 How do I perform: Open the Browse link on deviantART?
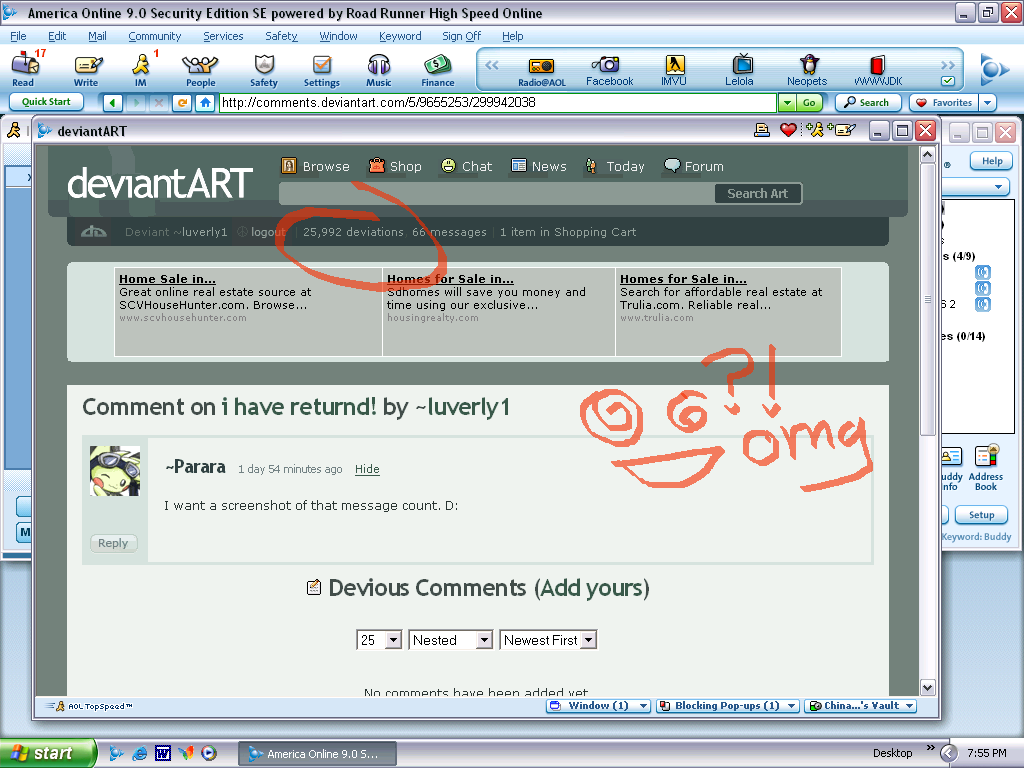pos(315,167)
